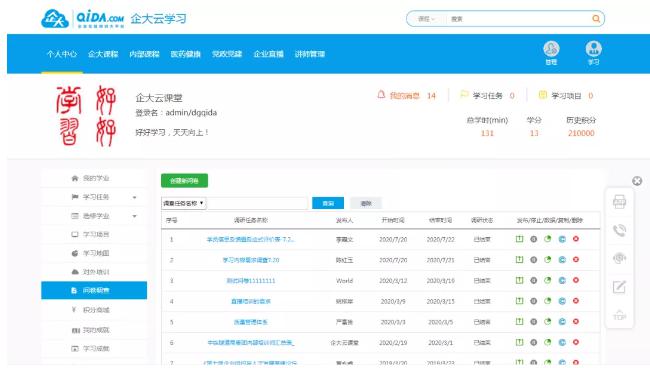Open the 管理 admin avatar icon
The width and height of the screenshot is (650, 368).
[x=551, y=49]
